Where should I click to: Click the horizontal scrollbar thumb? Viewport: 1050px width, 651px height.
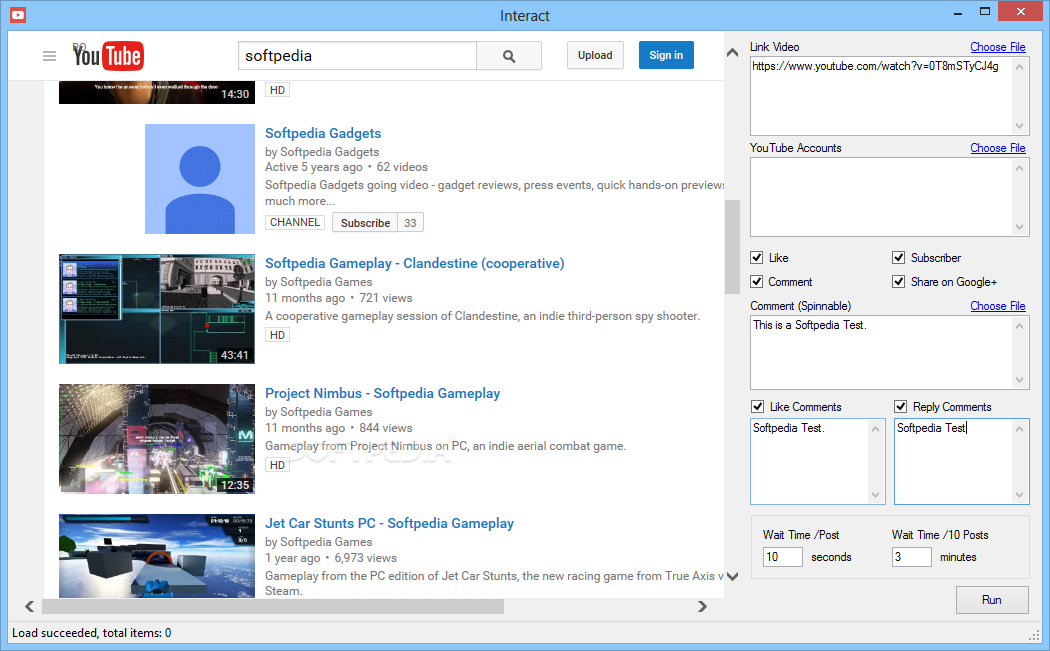pyautogui.click(x=273, y=607)
